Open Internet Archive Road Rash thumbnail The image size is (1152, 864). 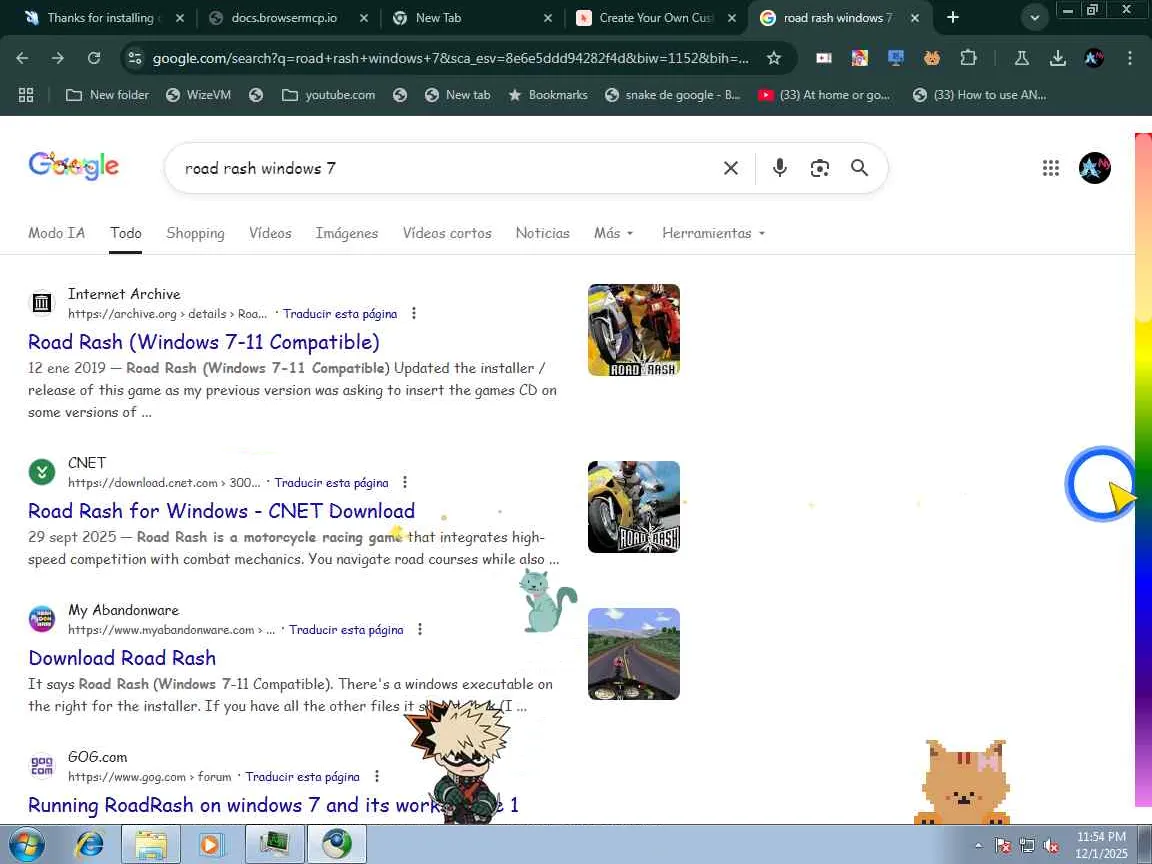point(634,330)
